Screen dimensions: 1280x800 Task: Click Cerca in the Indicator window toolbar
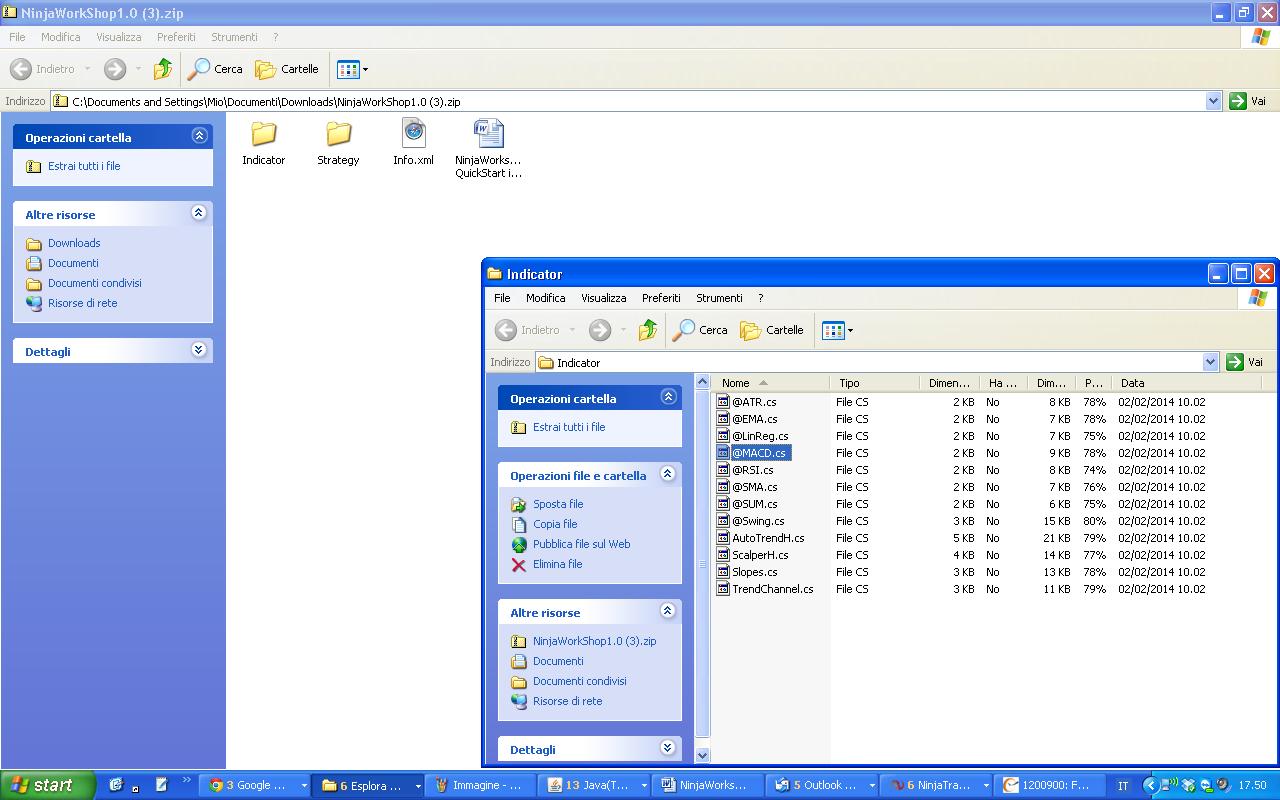[x=700, y=330]
